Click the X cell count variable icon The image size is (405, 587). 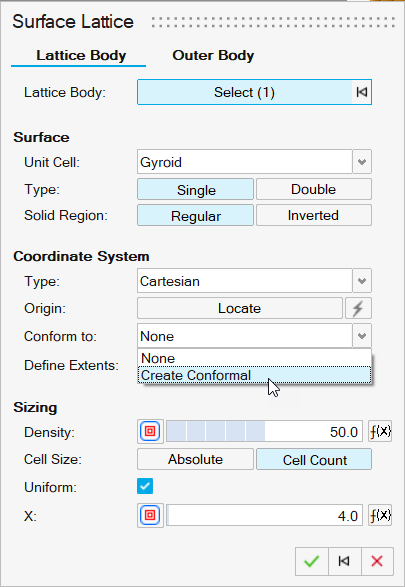click(x=150, y=515)
